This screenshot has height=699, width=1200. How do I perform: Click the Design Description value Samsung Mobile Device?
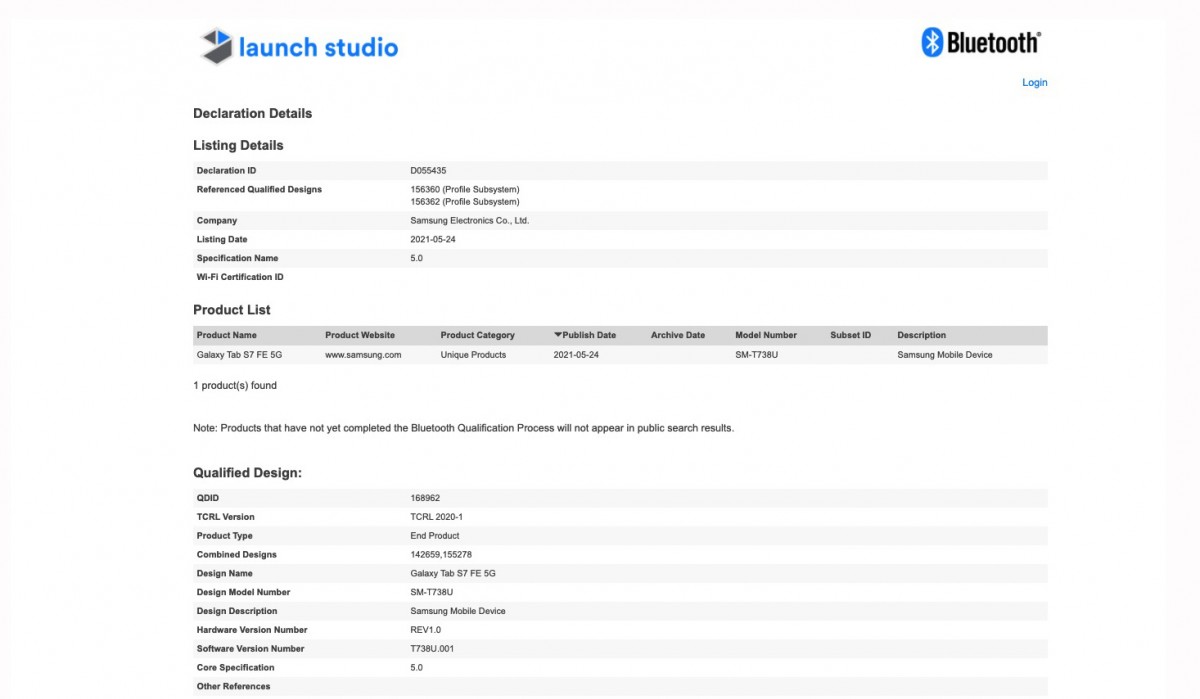click(458, 611)
